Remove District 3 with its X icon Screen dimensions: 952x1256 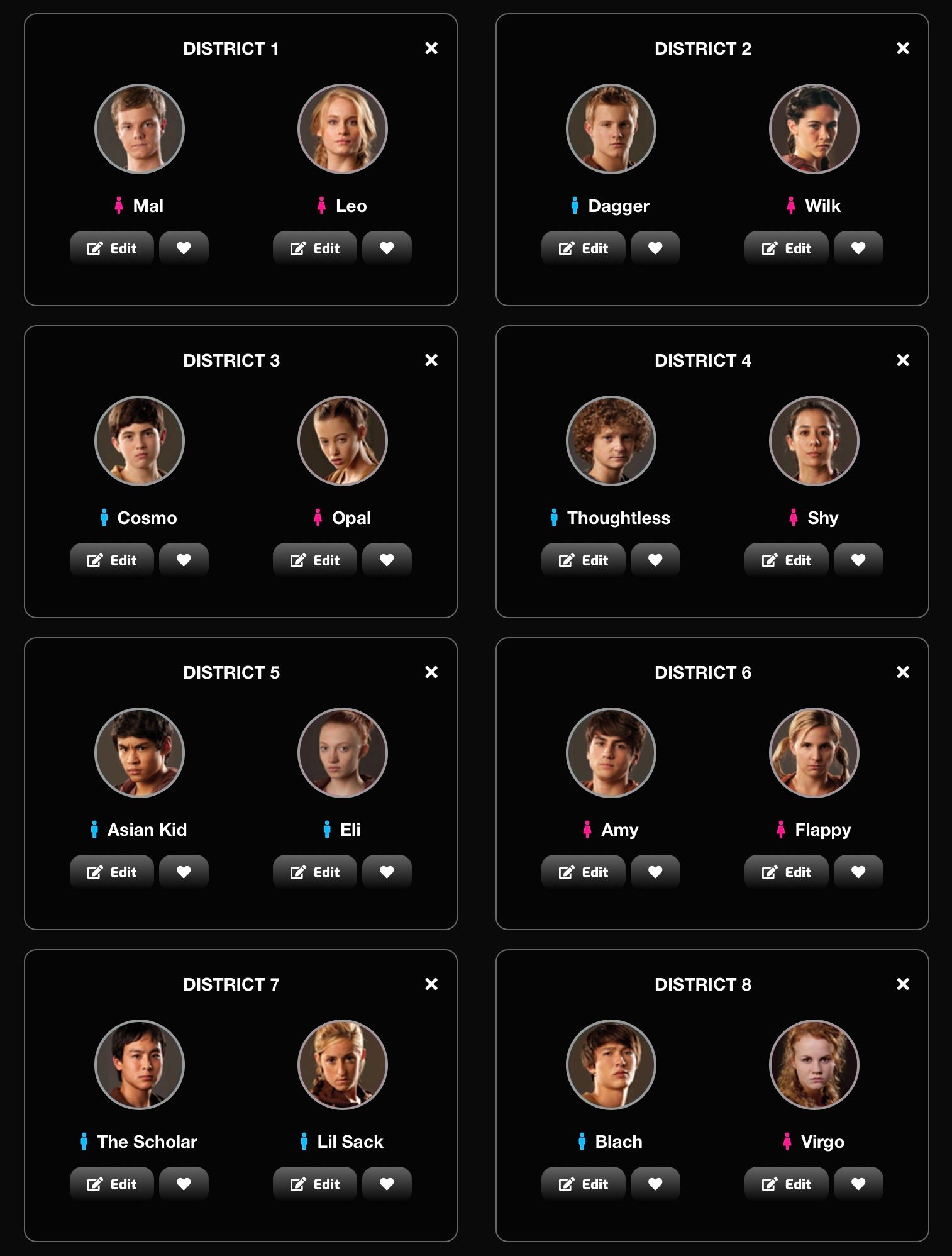[x=431, y=360]
